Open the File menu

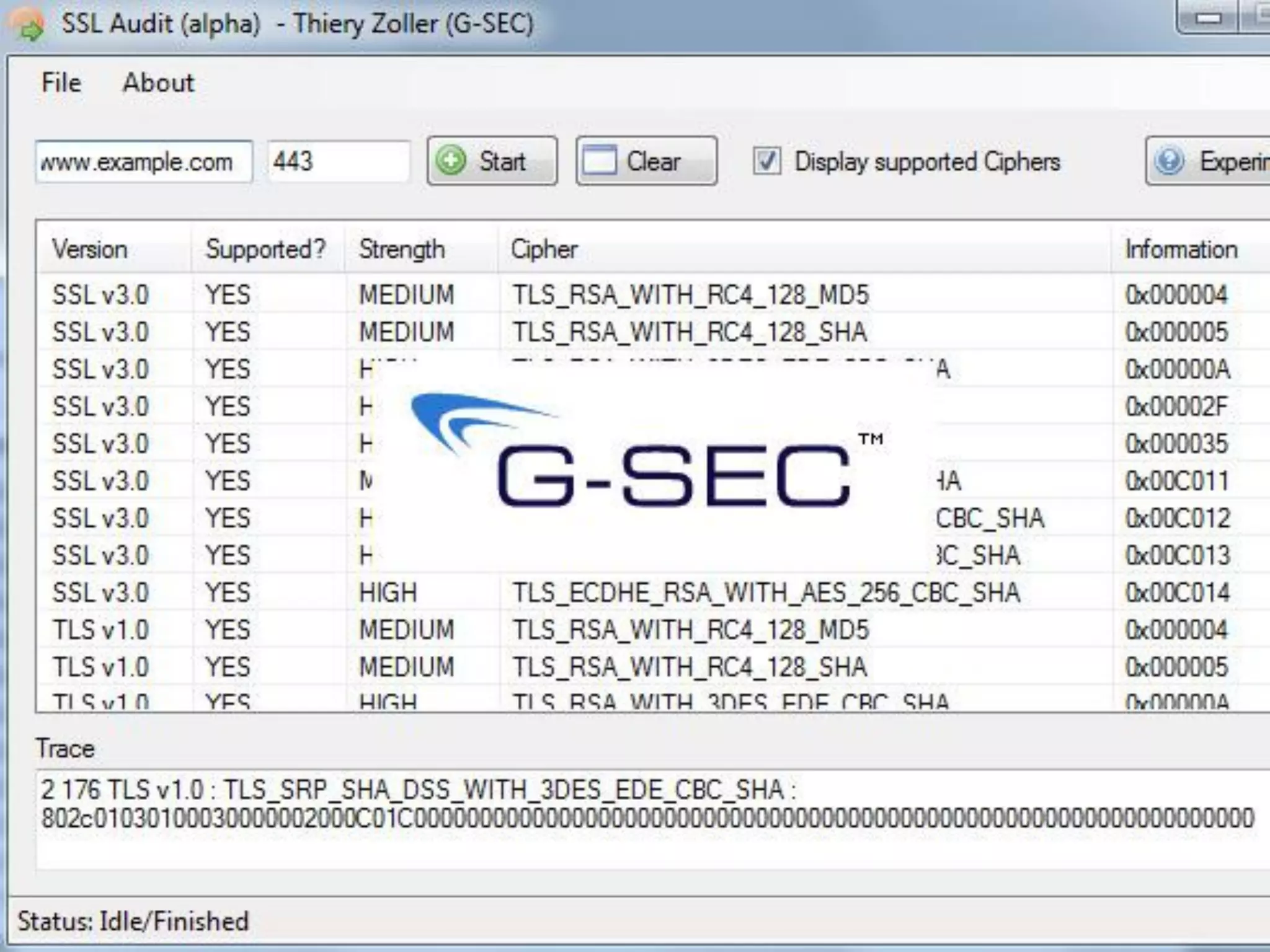pos(61,82)
